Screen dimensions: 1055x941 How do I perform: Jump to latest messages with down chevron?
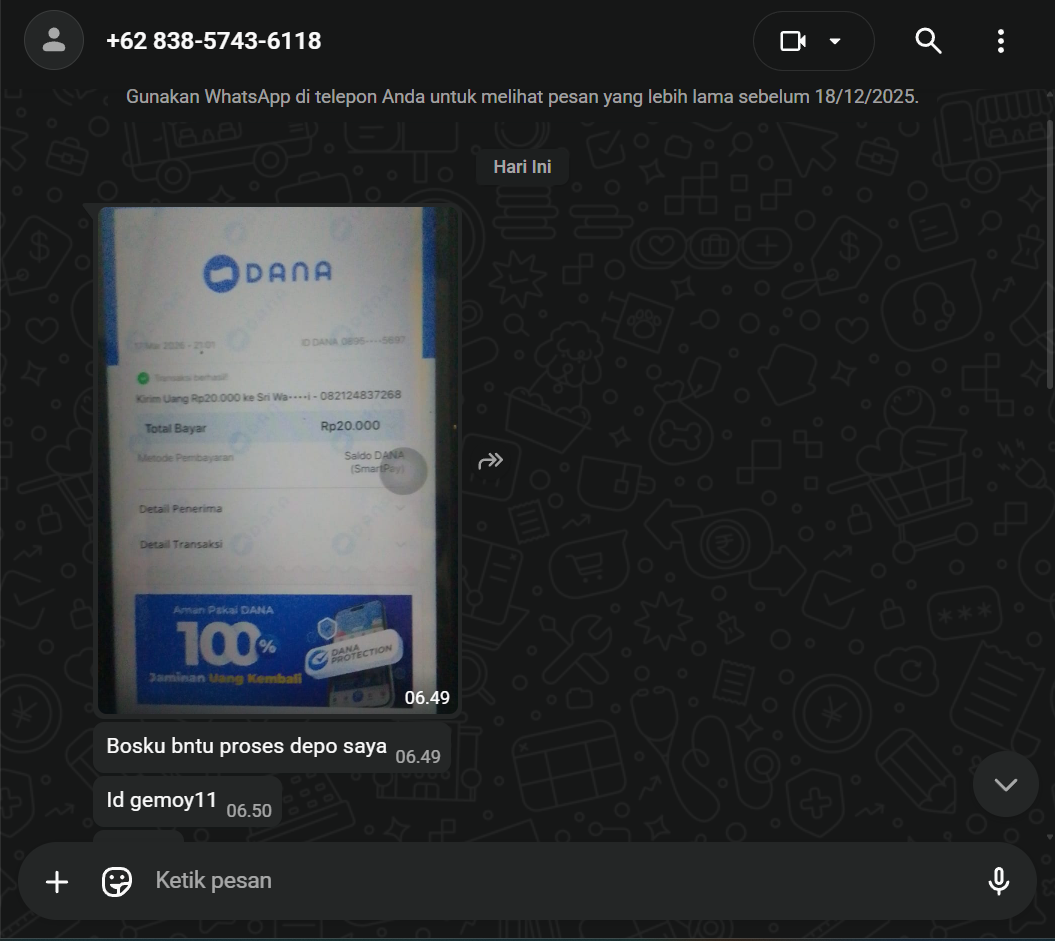1005,784
